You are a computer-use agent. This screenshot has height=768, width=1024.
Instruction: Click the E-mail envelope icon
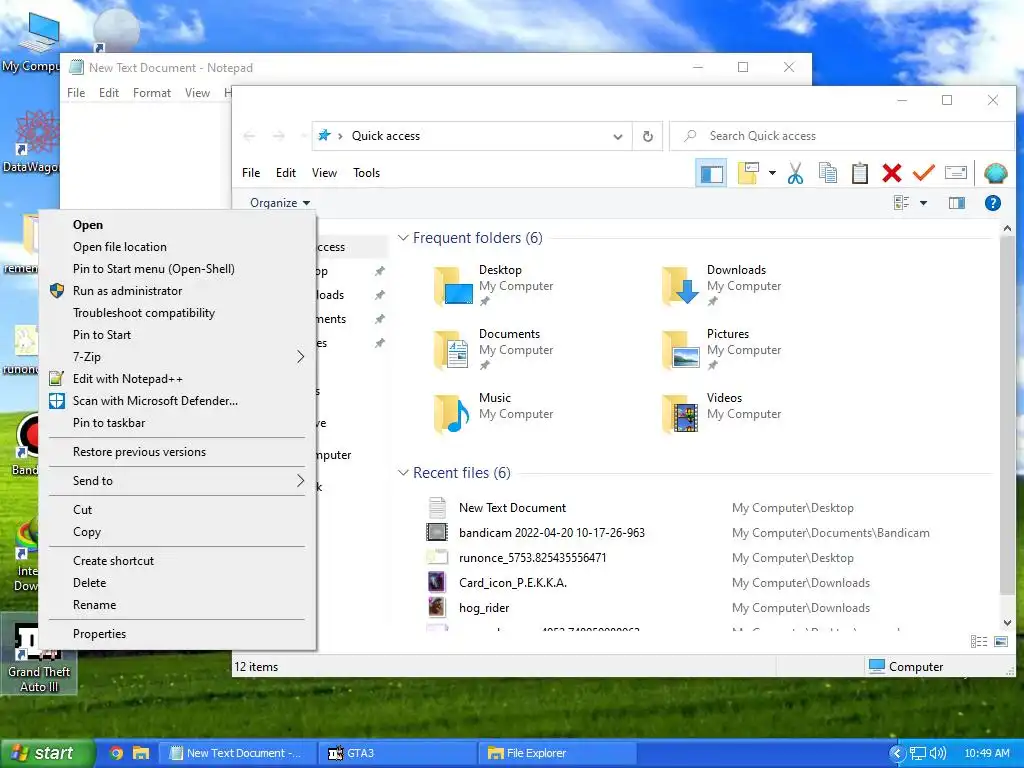coord(955,173)
